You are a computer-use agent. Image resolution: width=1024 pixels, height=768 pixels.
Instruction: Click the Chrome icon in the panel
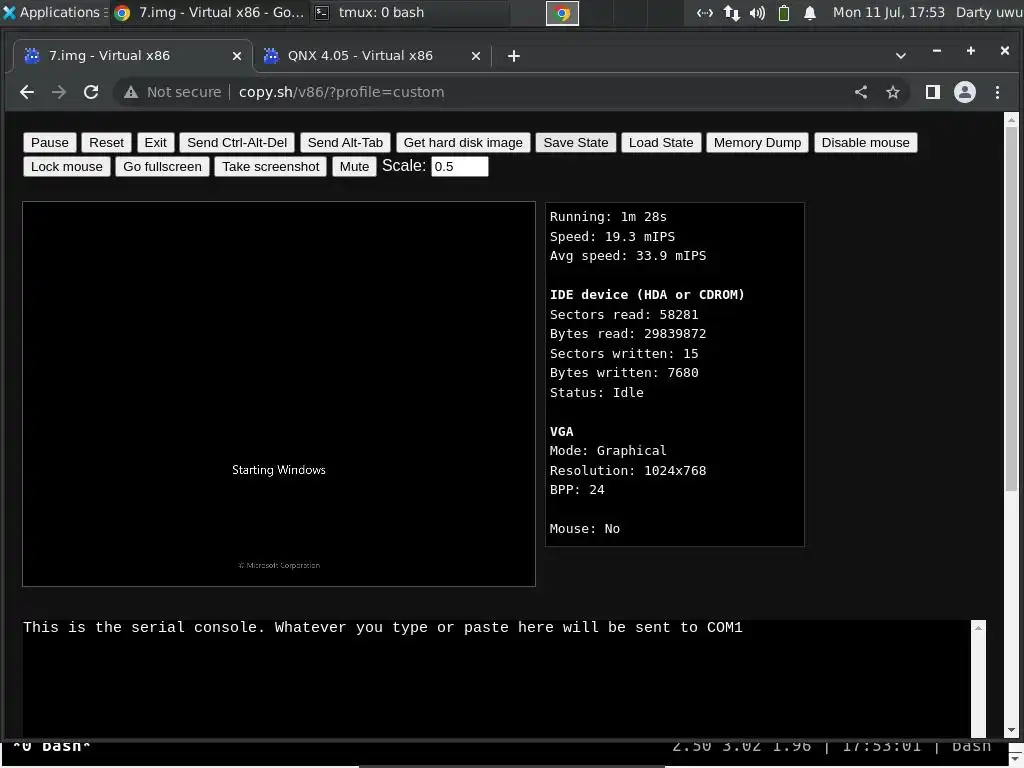point(562,13)
